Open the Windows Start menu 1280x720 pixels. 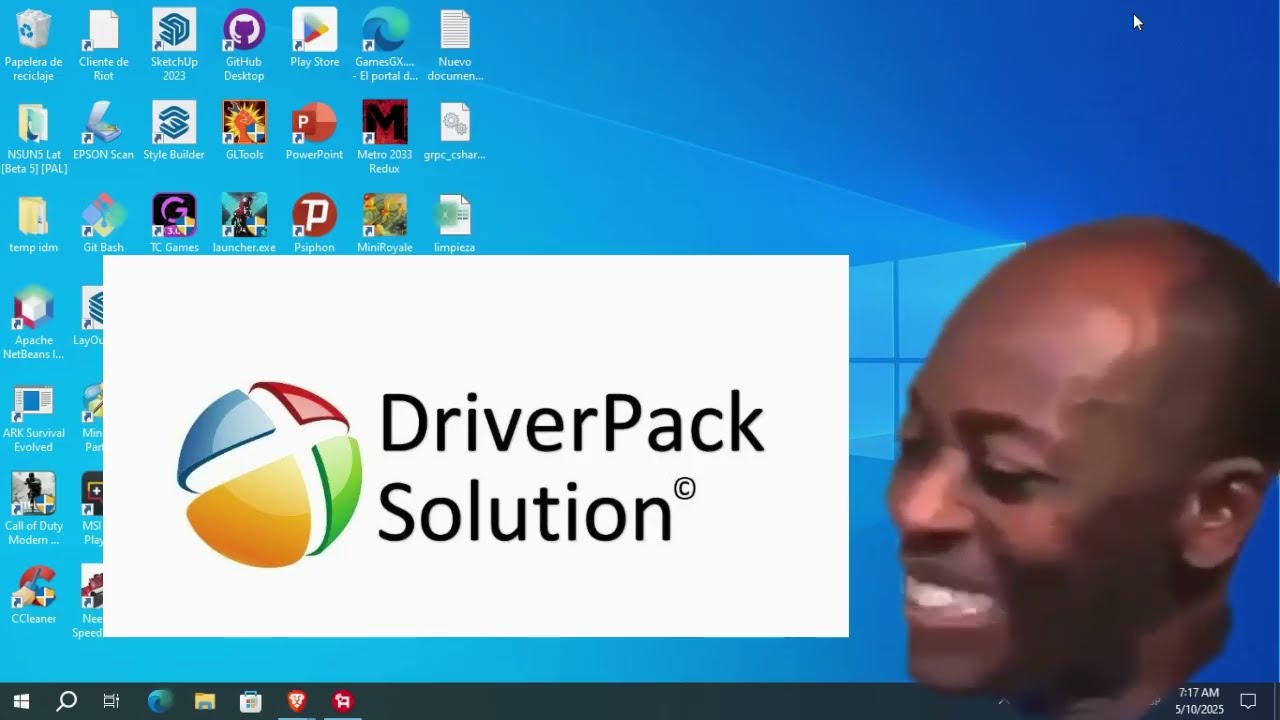(21, 701)
